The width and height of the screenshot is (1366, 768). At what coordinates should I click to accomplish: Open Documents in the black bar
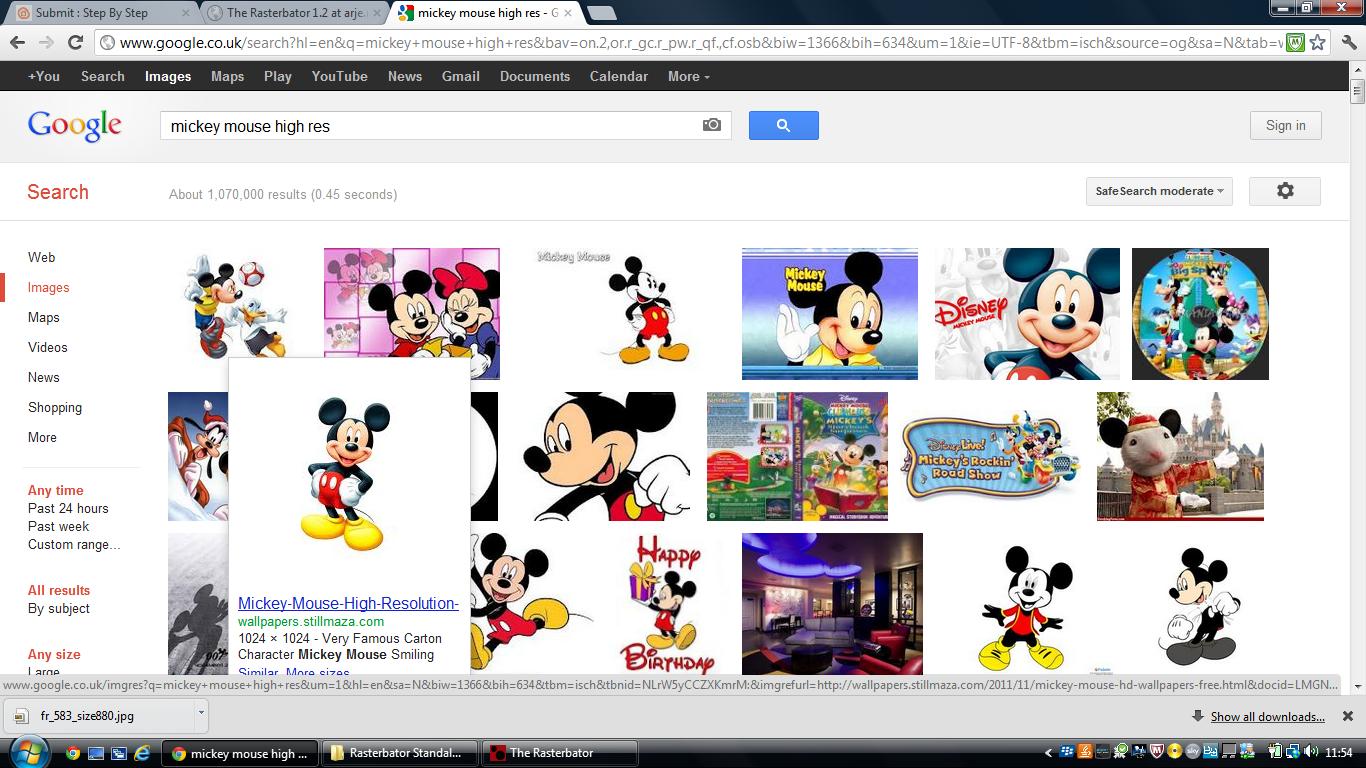tap(535, 76)
